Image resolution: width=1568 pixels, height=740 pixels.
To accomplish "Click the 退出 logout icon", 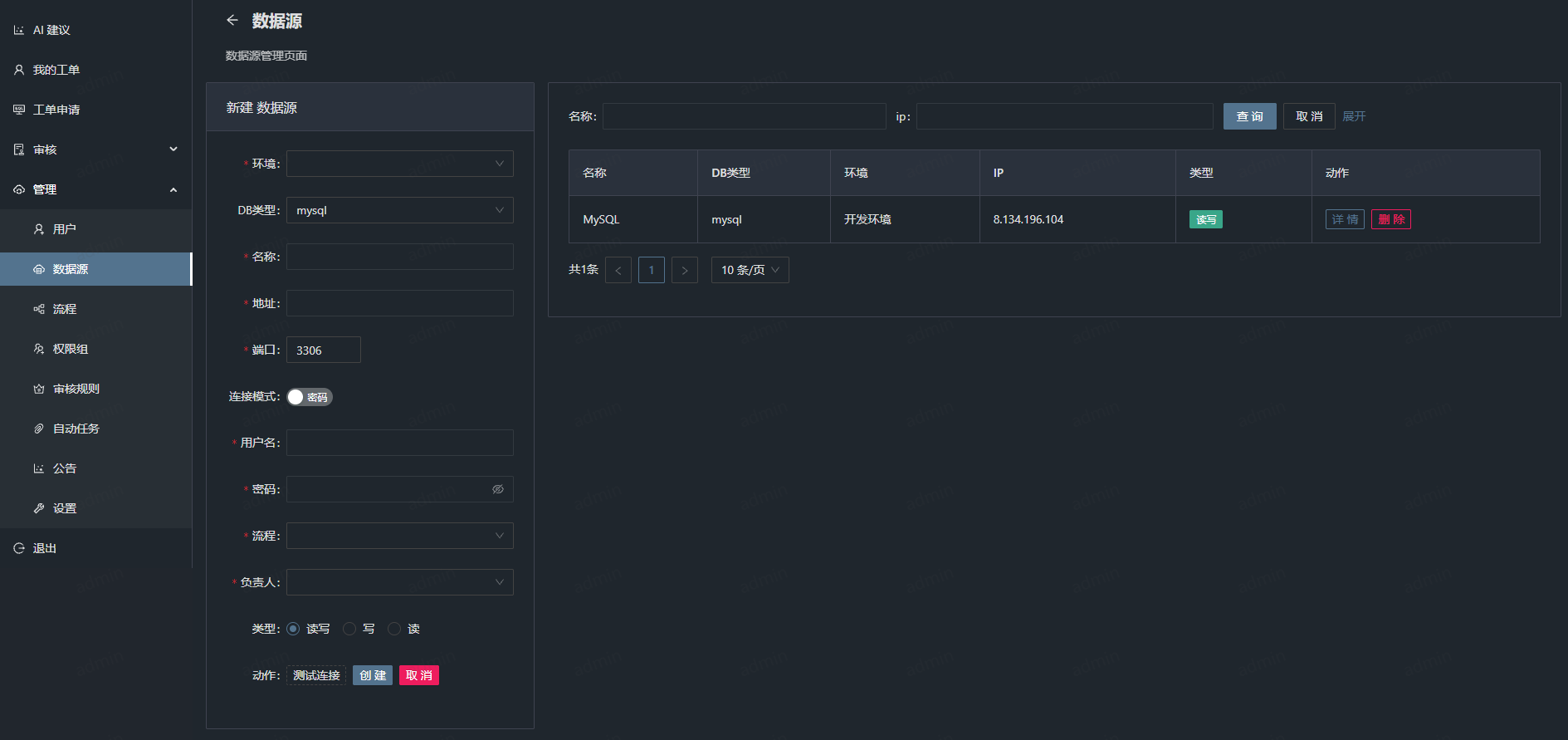I will [x=19, y=548].
